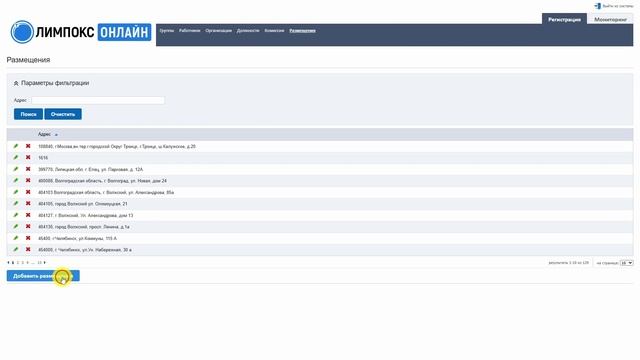Edit the Липецкая обл, Елец address row
The image size is (640, 360).
point(16,169)
